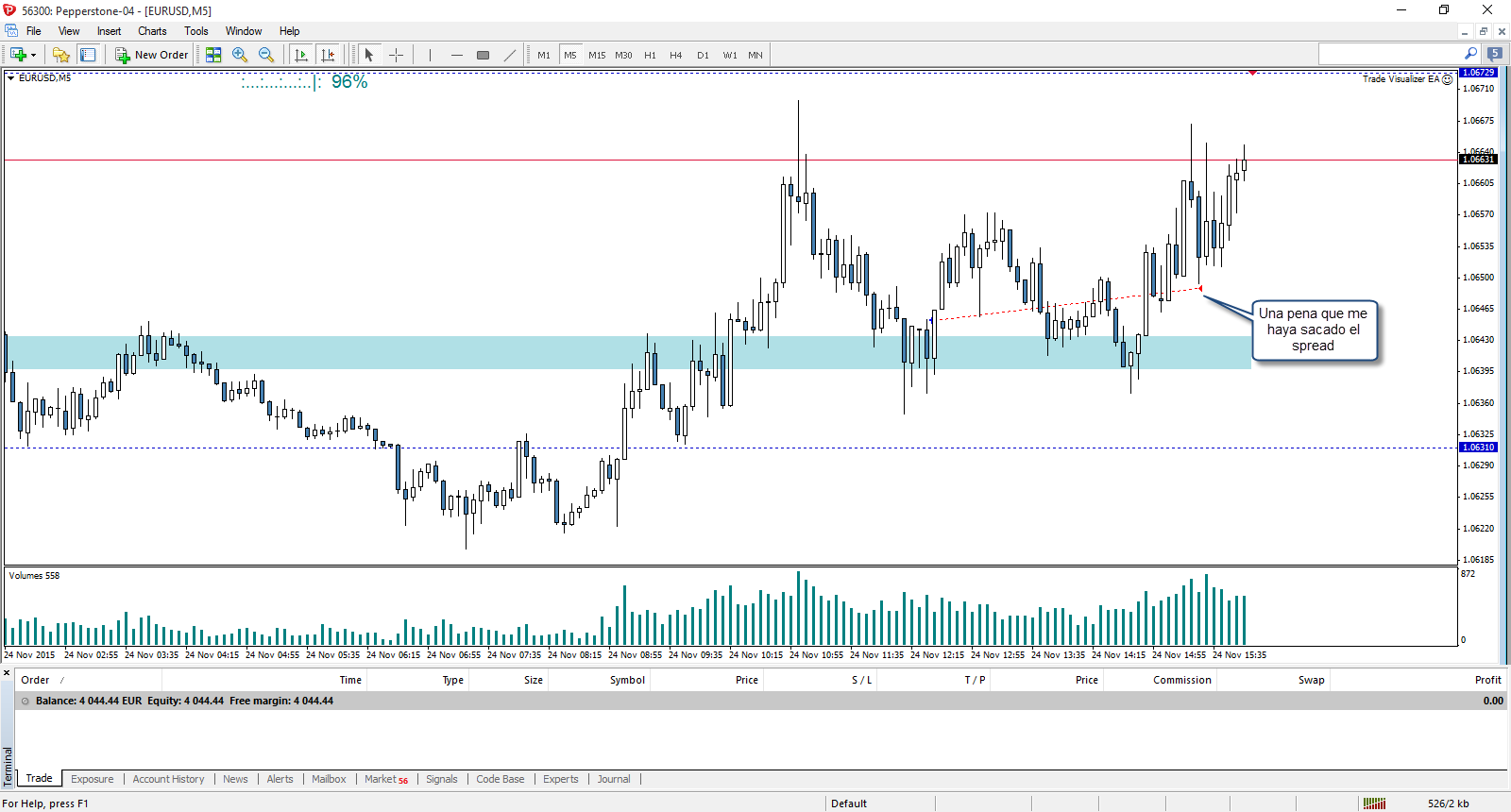Switch the chart to H1 timeframe

click(x=650, y=55)
